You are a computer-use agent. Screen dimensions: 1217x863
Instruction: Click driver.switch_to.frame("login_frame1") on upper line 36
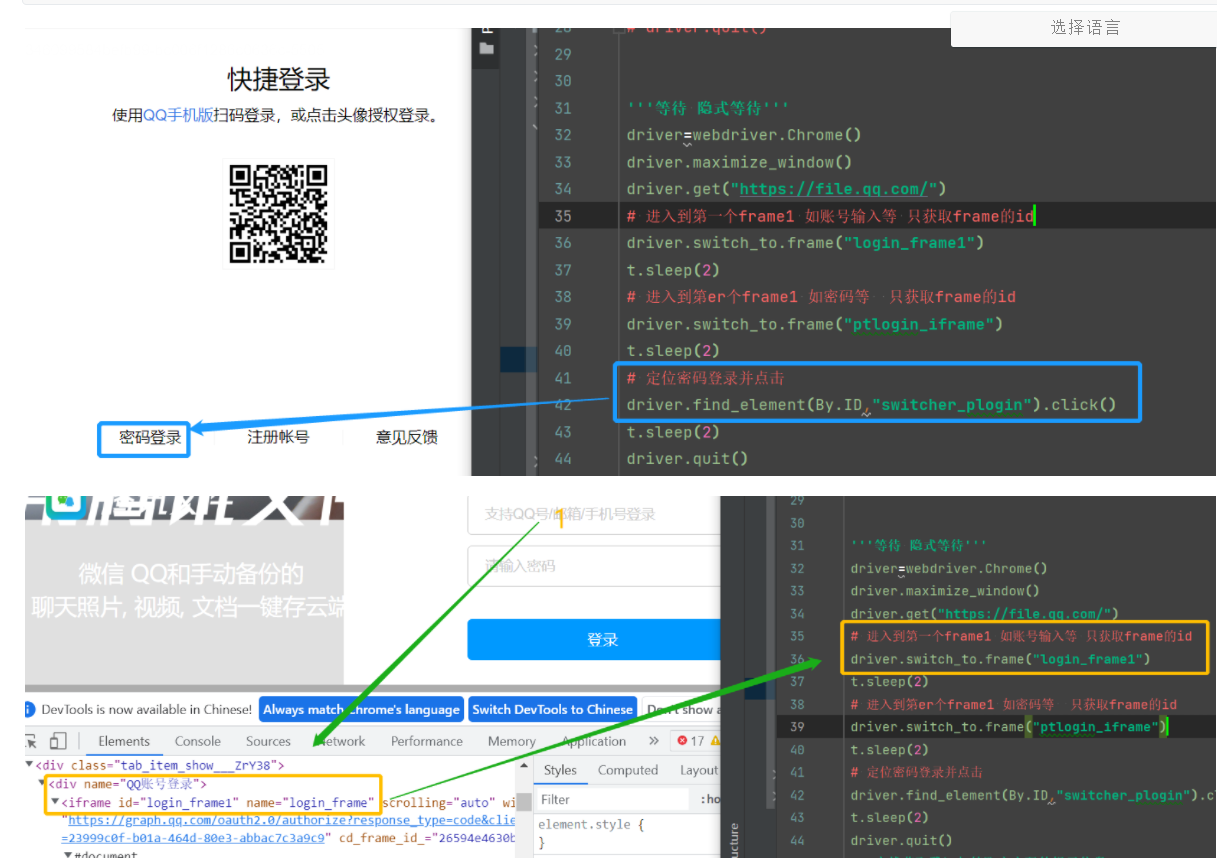coord(805,243)
